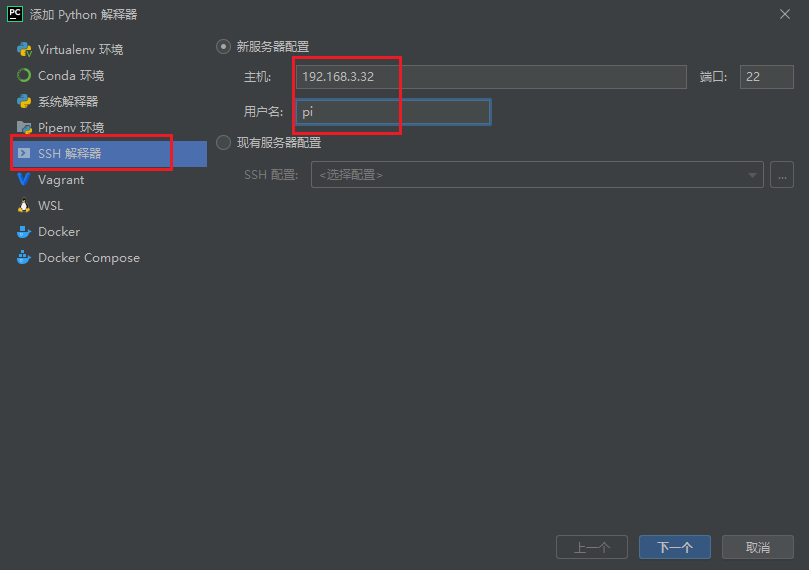Screen dimensions: 809x570
Task: Choose Conda 环境 in the sidebar
Action: pos(71,76)
